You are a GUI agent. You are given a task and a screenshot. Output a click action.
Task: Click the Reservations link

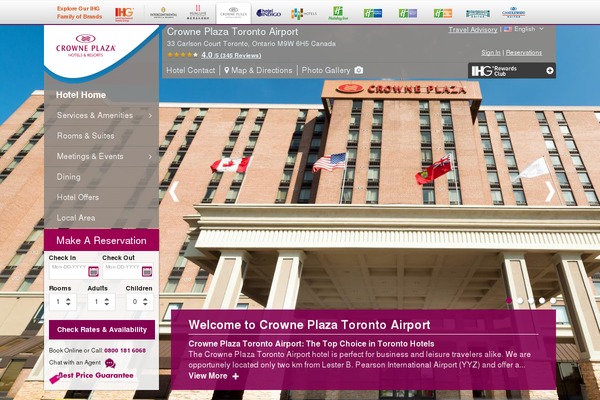coord(523,52)
